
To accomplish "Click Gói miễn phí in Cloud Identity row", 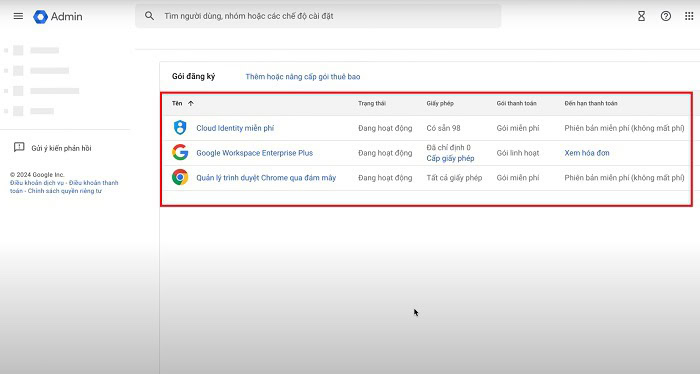I will 518,128.
